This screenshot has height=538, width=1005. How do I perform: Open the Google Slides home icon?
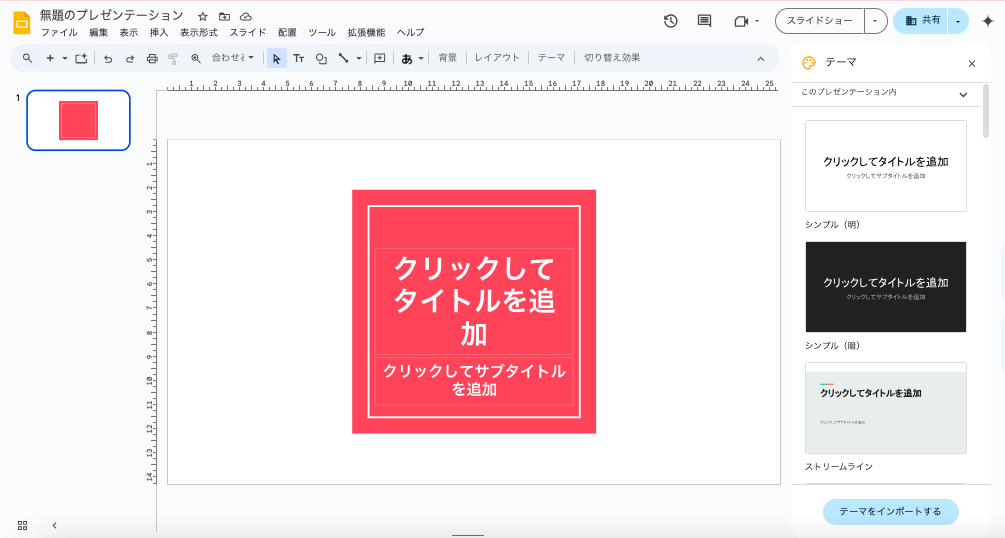pyautogui.click(x=22, y=22)
